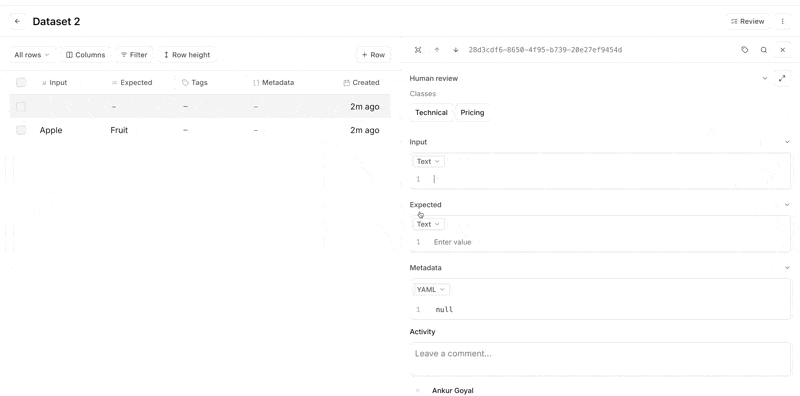Select the Pricing class
Screen dimensions: 800x396
[472, 112]
